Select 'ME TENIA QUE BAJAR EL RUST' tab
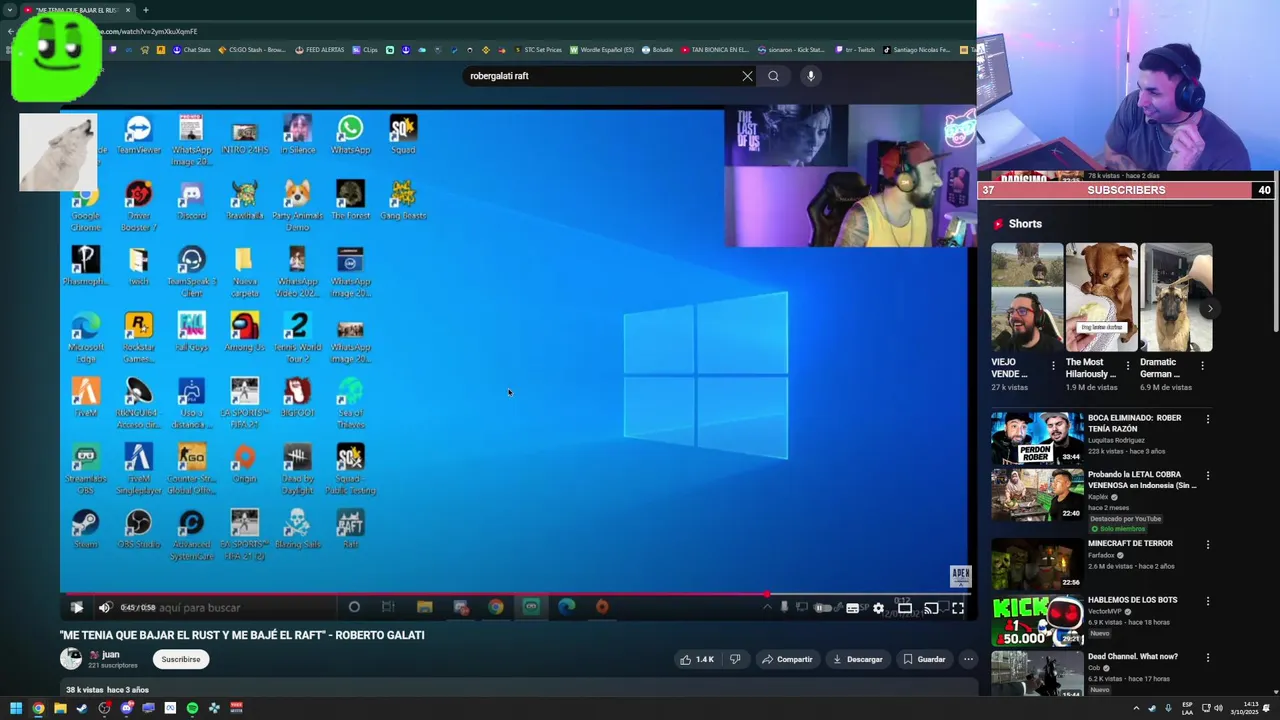 (76, 10)
